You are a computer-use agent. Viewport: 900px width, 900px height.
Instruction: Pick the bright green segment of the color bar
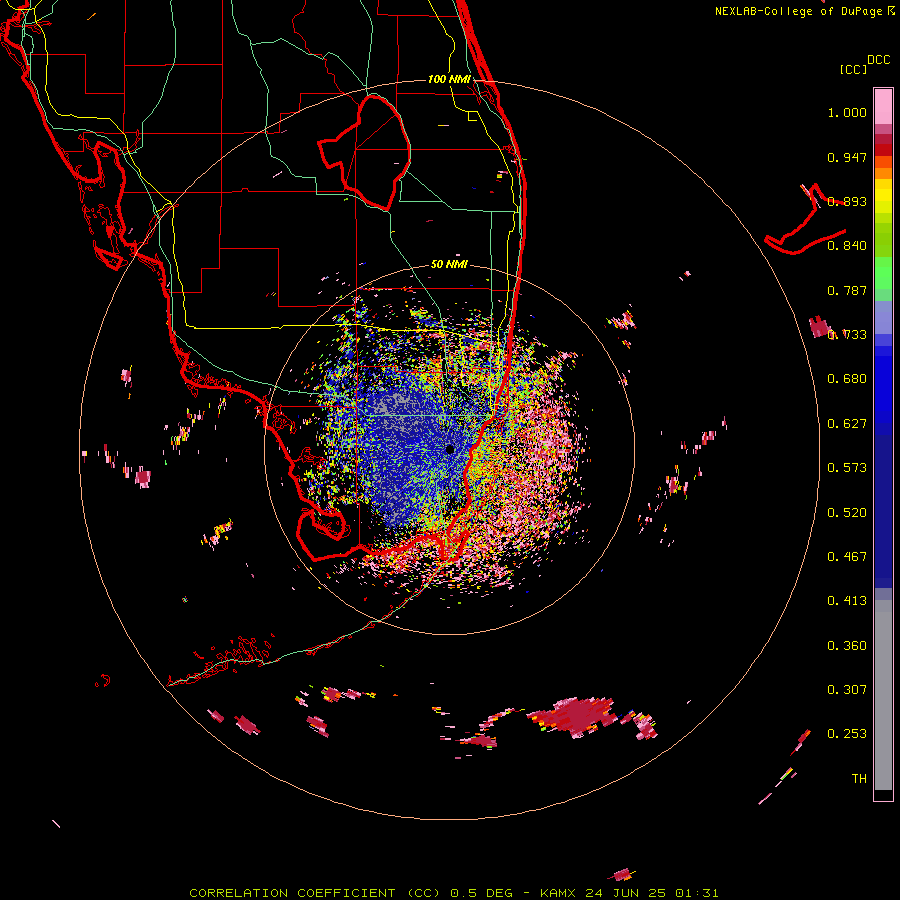[883, 273]
